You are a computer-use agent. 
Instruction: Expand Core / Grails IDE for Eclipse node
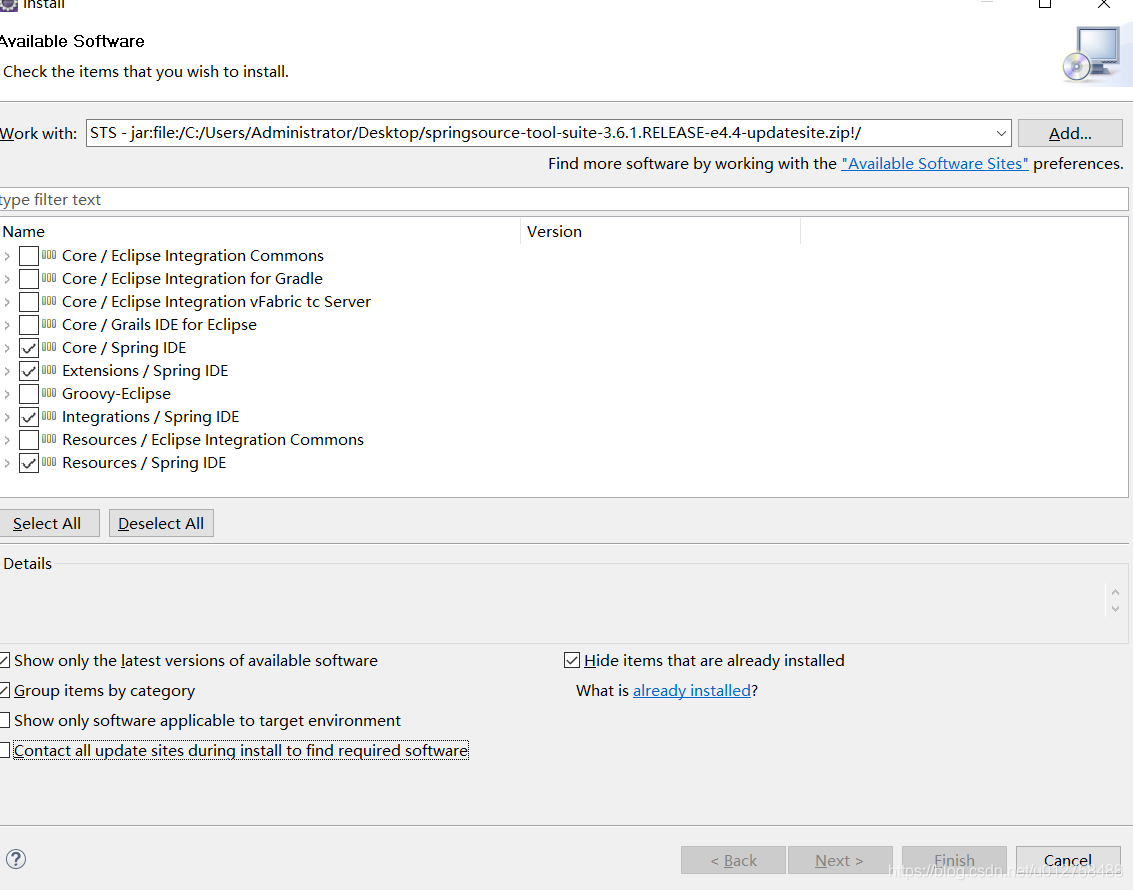[x=7, y=325]
